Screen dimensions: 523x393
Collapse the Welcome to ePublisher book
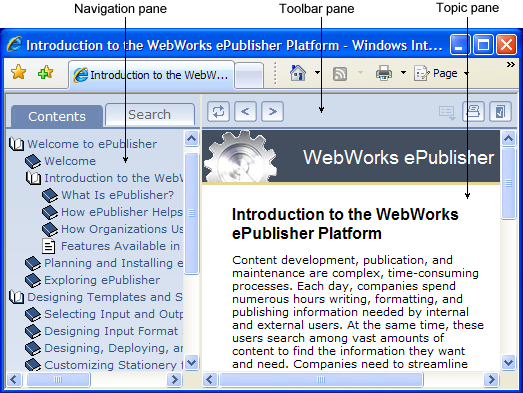[x=16, y=144]
